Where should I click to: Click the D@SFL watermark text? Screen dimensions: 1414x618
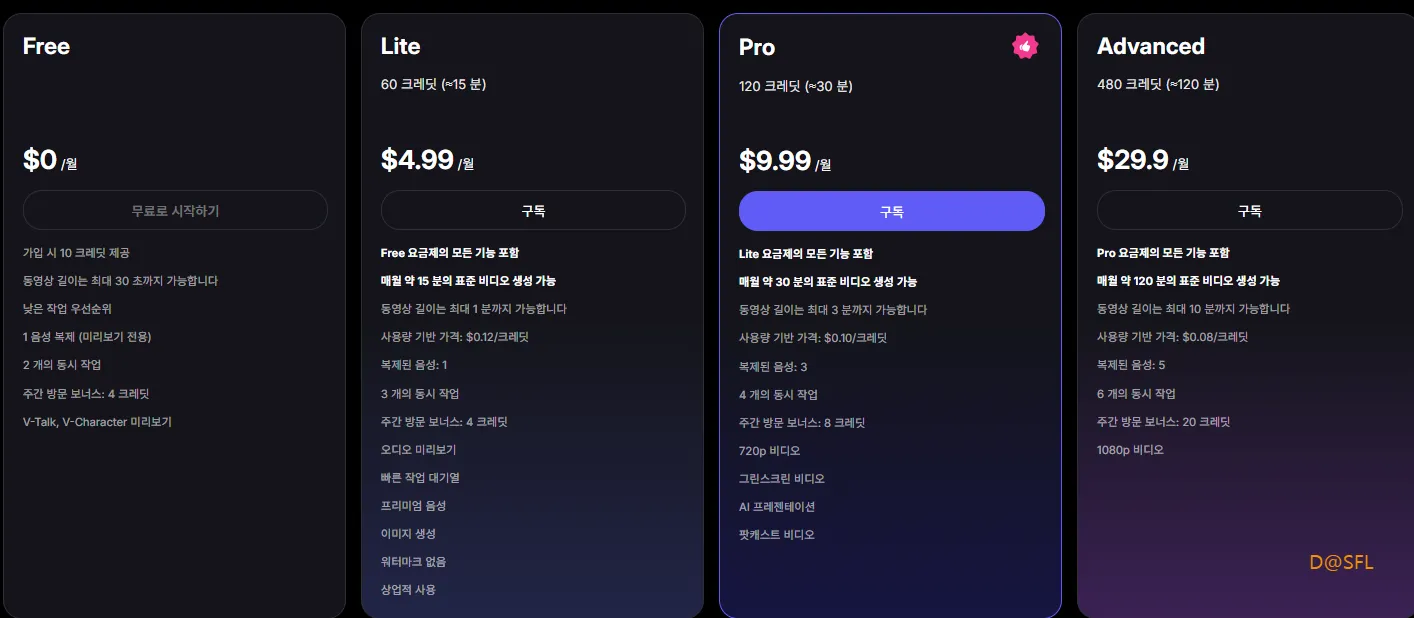coord(1341,563)
